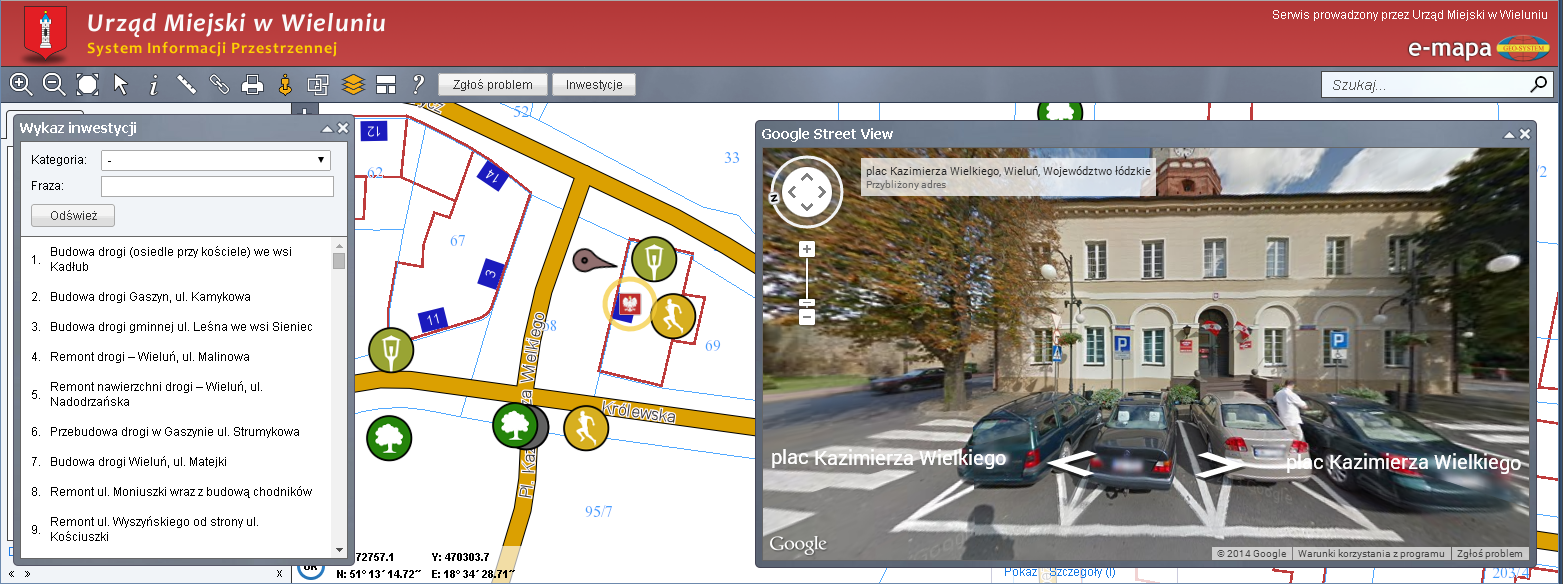Image resolution: width=1563 pixels, height=584 pixels.
Task: Click the scroll down arrow in investment list
Action: click(339, 550)
